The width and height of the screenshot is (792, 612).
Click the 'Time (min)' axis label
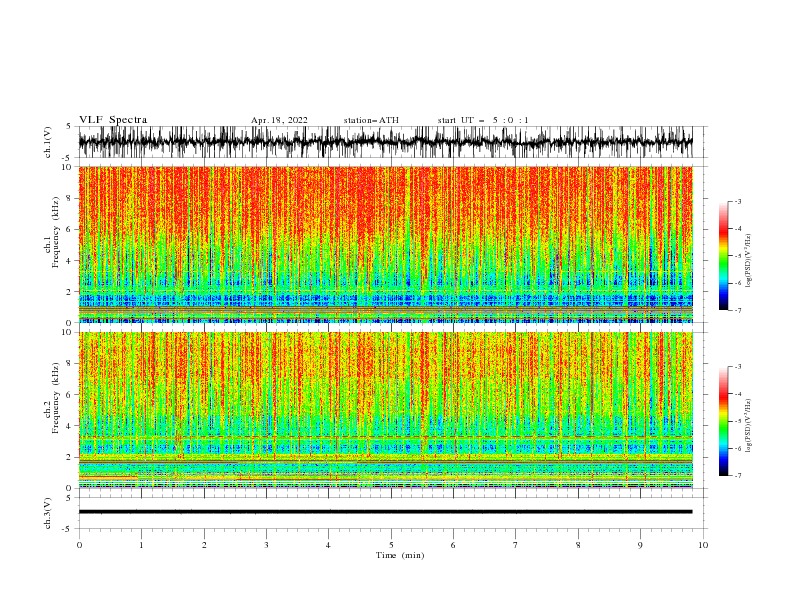pyautogui.click(x=400, y=555)
